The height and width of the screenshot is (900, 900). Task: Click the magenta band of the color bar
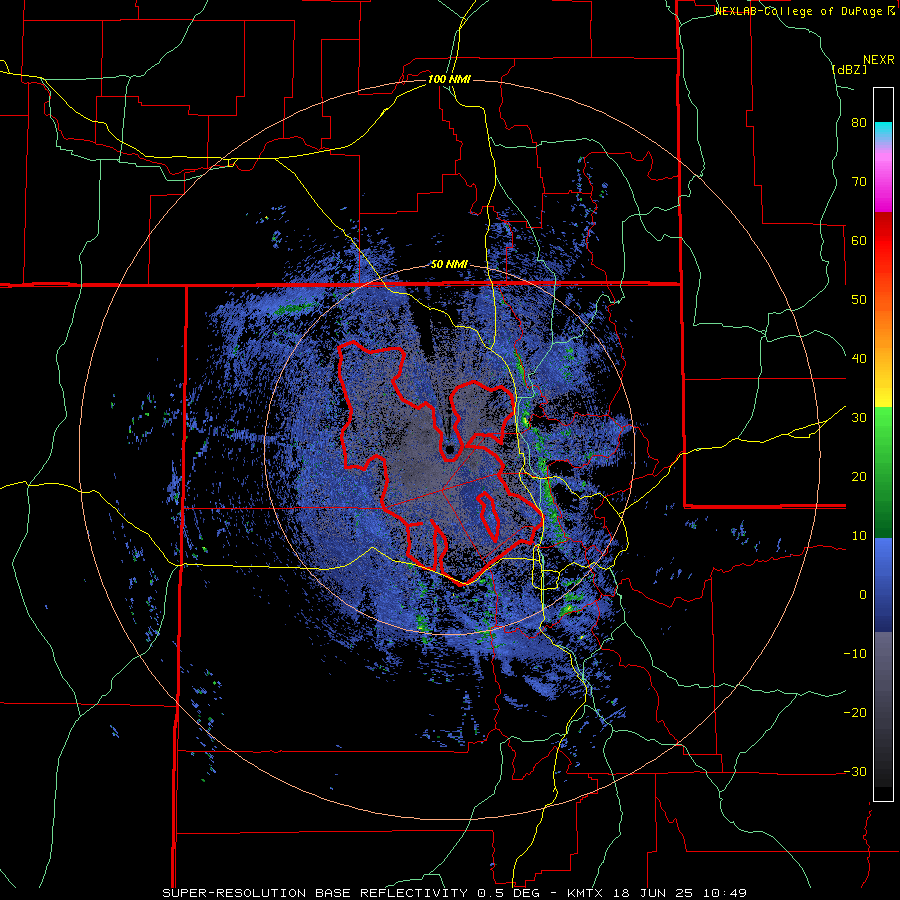coord(883,178)
